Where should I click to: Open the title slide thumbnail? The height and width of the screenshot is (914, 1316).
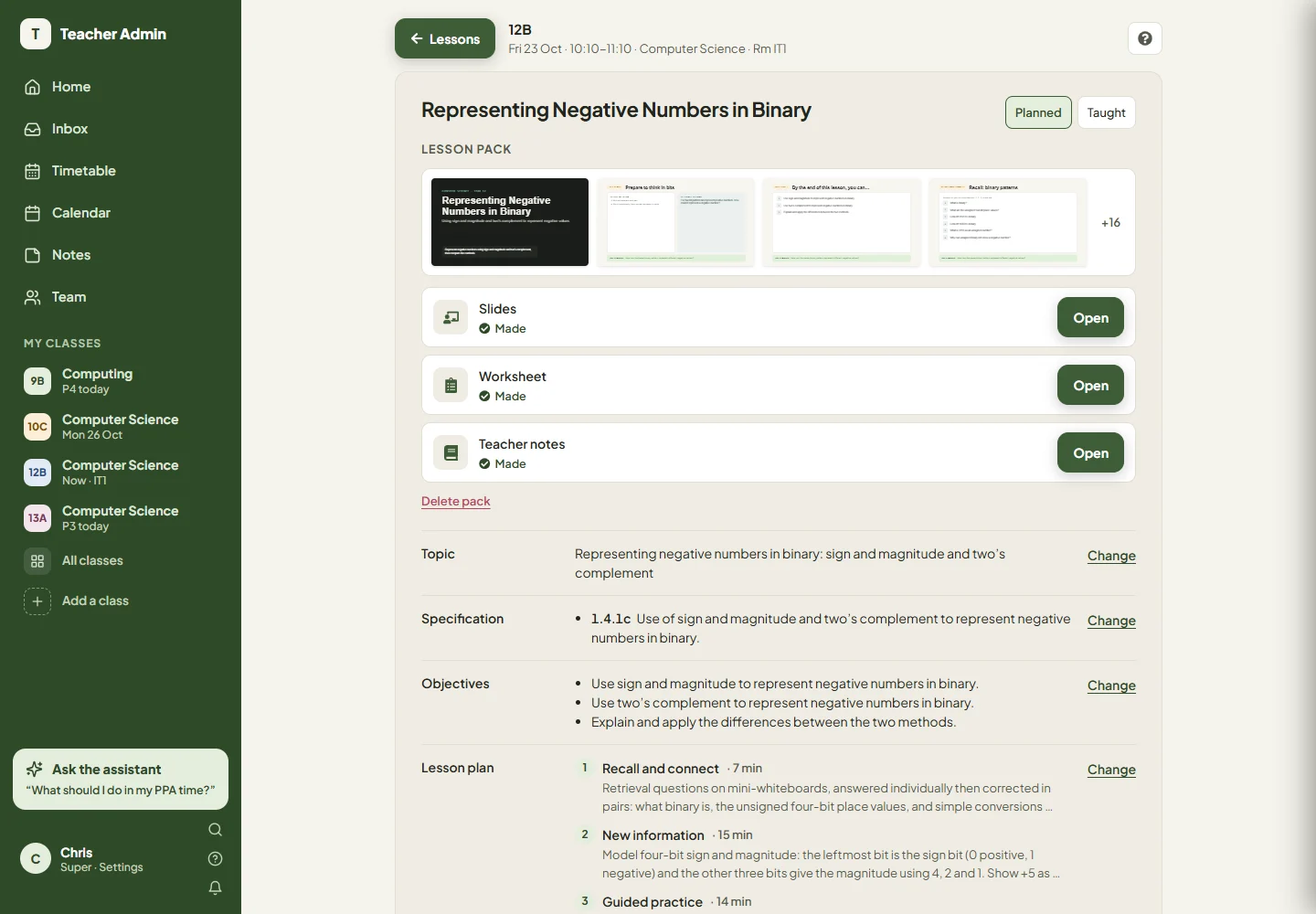[x=510, y=222]
